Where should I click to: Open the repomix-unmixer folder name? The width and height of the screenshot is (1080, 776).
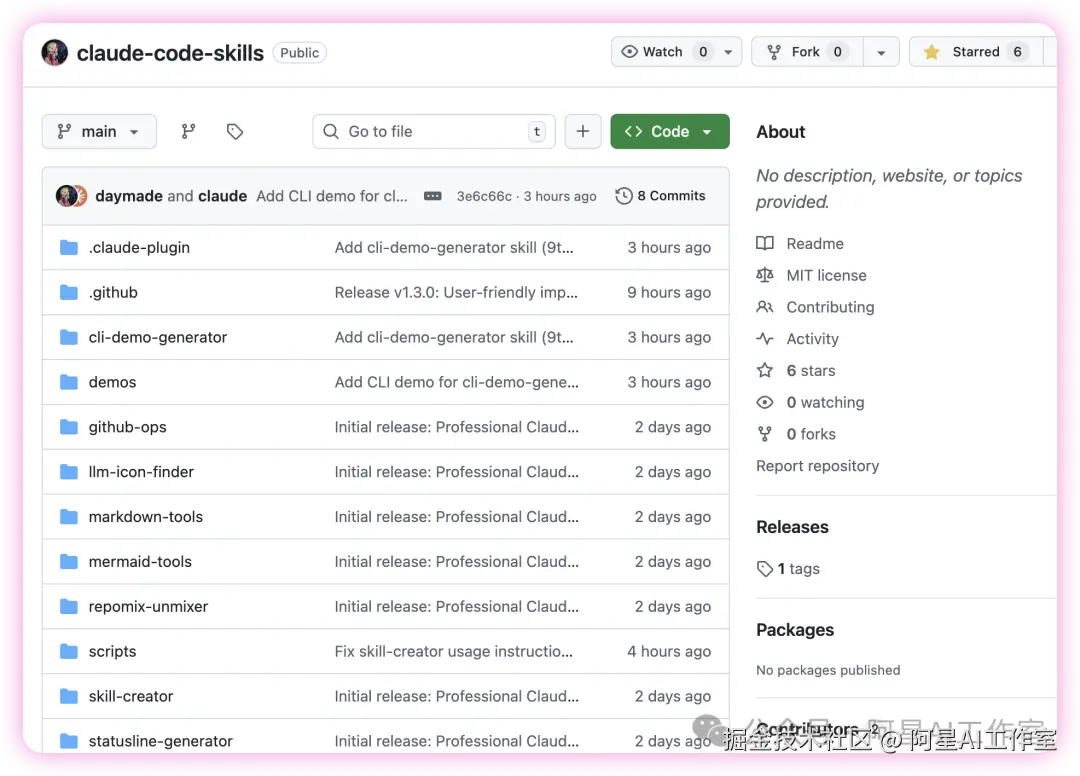point(148,607)
